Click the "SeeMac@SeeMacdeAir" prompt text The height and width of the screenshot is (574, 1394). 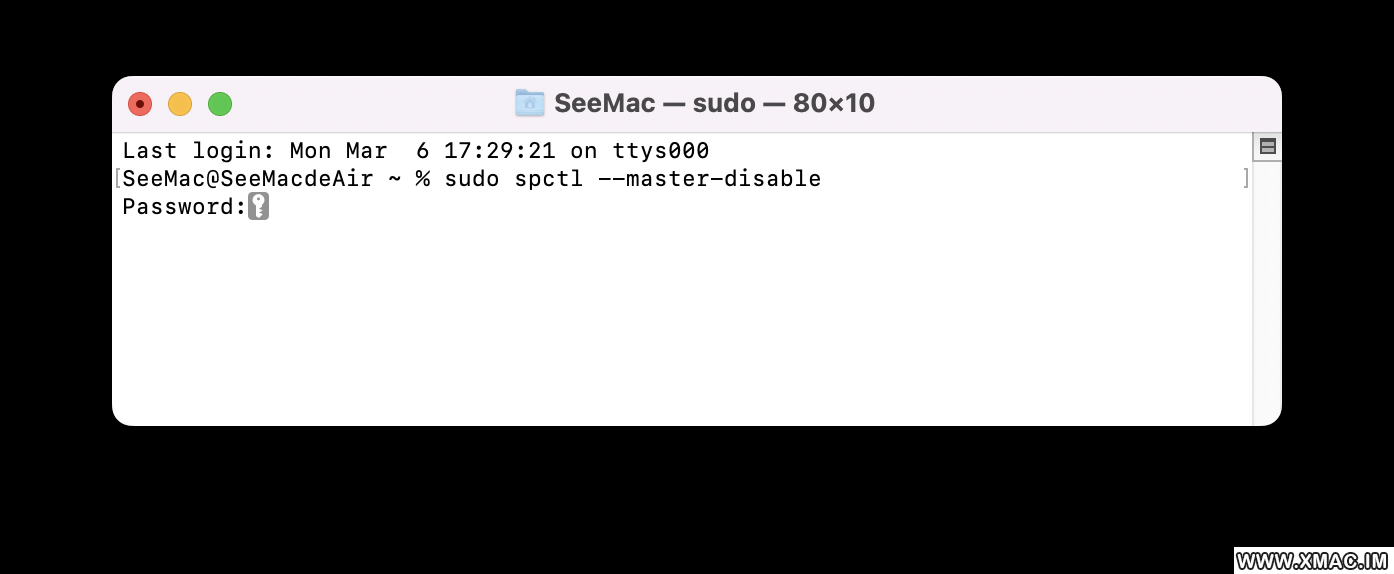pos(248,179)
